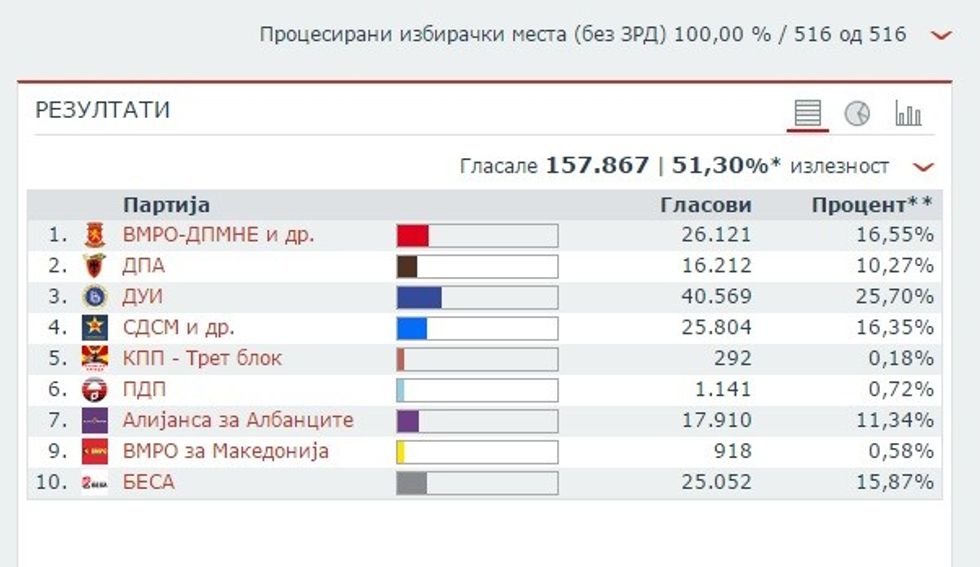
Task: Open ВМРО-ДПМНЕ и др. party link
Action: click(218, 236)
